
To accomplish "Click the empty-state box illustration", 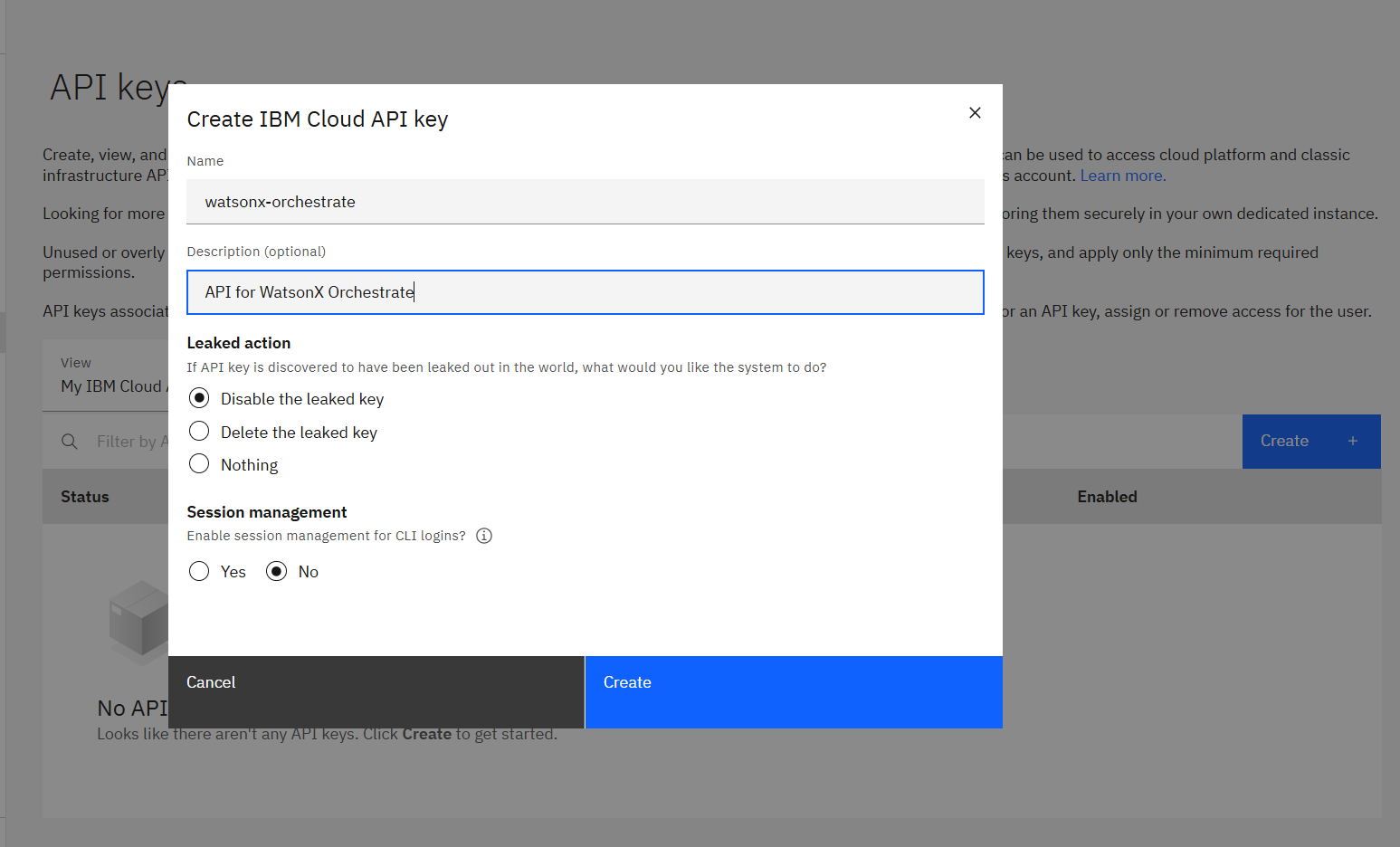I will (x=138, y=623).
